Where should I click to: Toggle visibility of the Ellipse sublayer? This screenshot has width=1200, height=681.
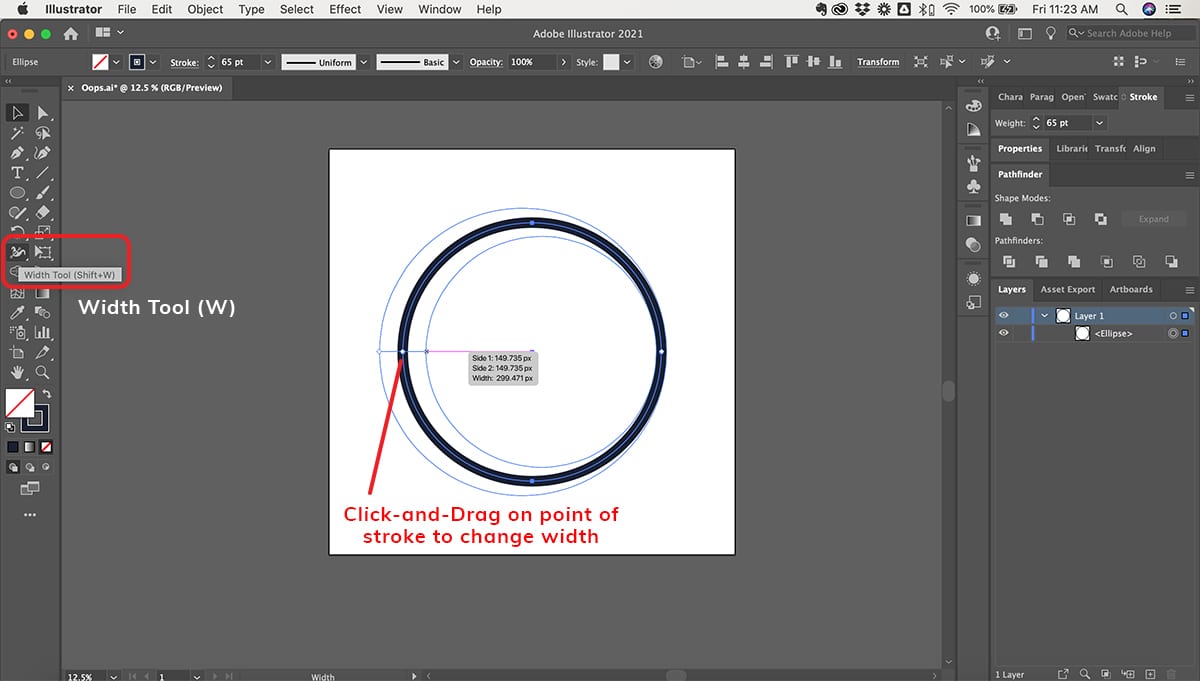[x=1004, y=334]
